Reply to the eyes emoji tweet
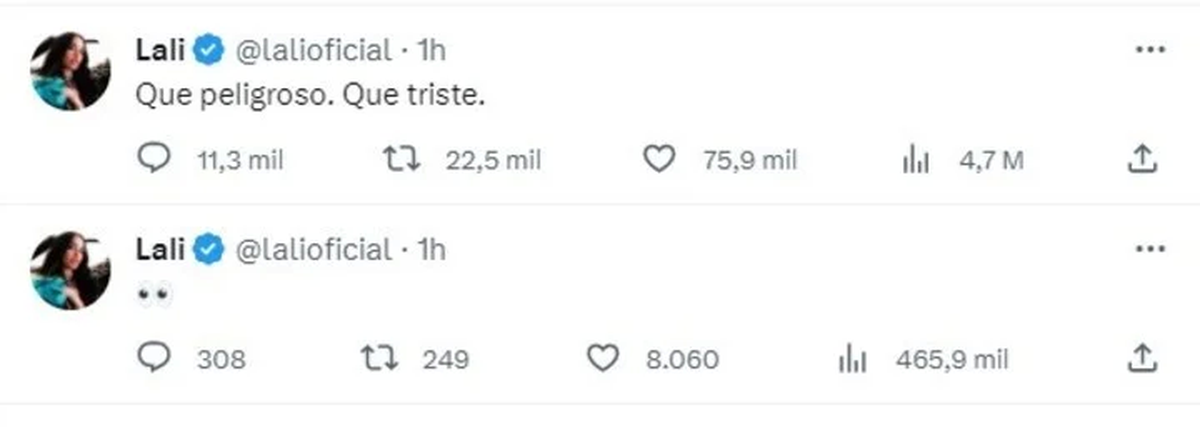Image resolution: width=1200 pixels, height=435 pixels. [x=153, y=358]
